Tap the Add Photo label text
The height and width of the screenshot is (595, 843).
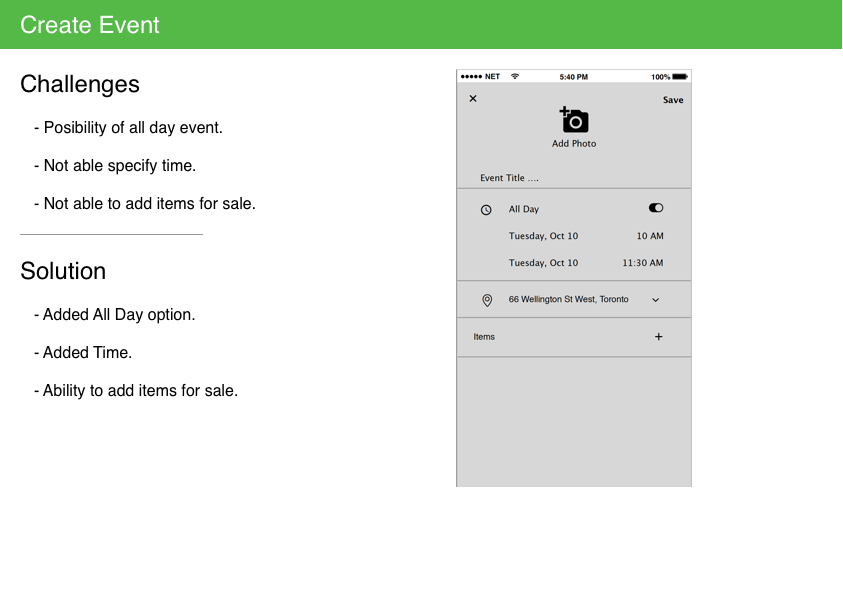point(574,143)
